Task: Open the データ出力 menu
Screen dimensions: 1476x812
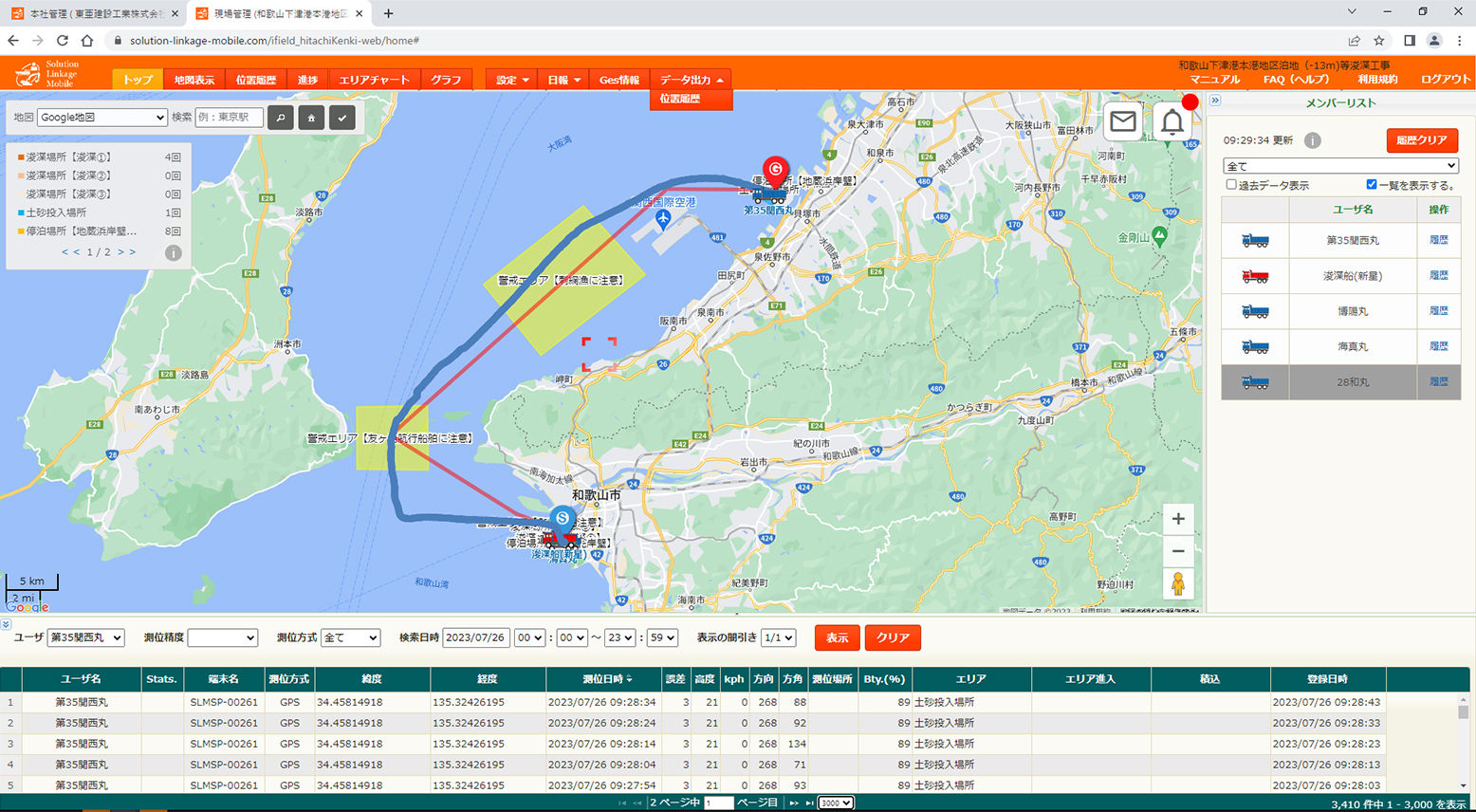Action: pyautogui.click(x=692, y=80)
